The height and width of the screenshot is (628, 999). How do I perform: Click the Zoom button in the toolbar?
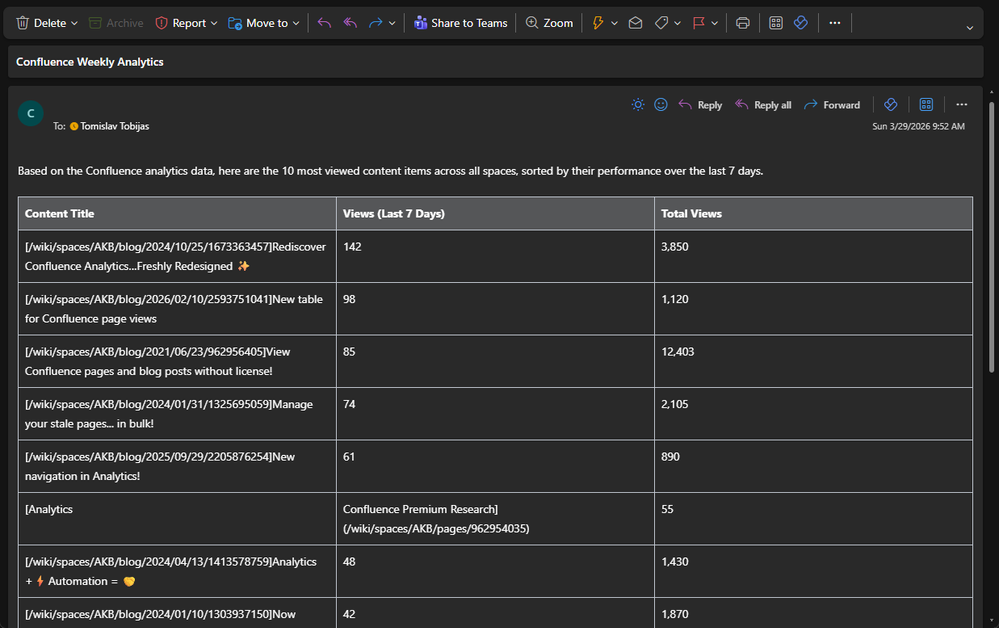pyautogui.click(x=549, y=23)
